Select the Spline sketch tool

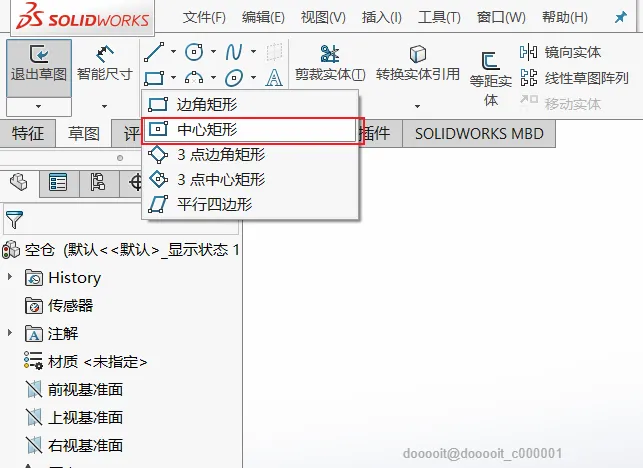(x=234, y=52)
